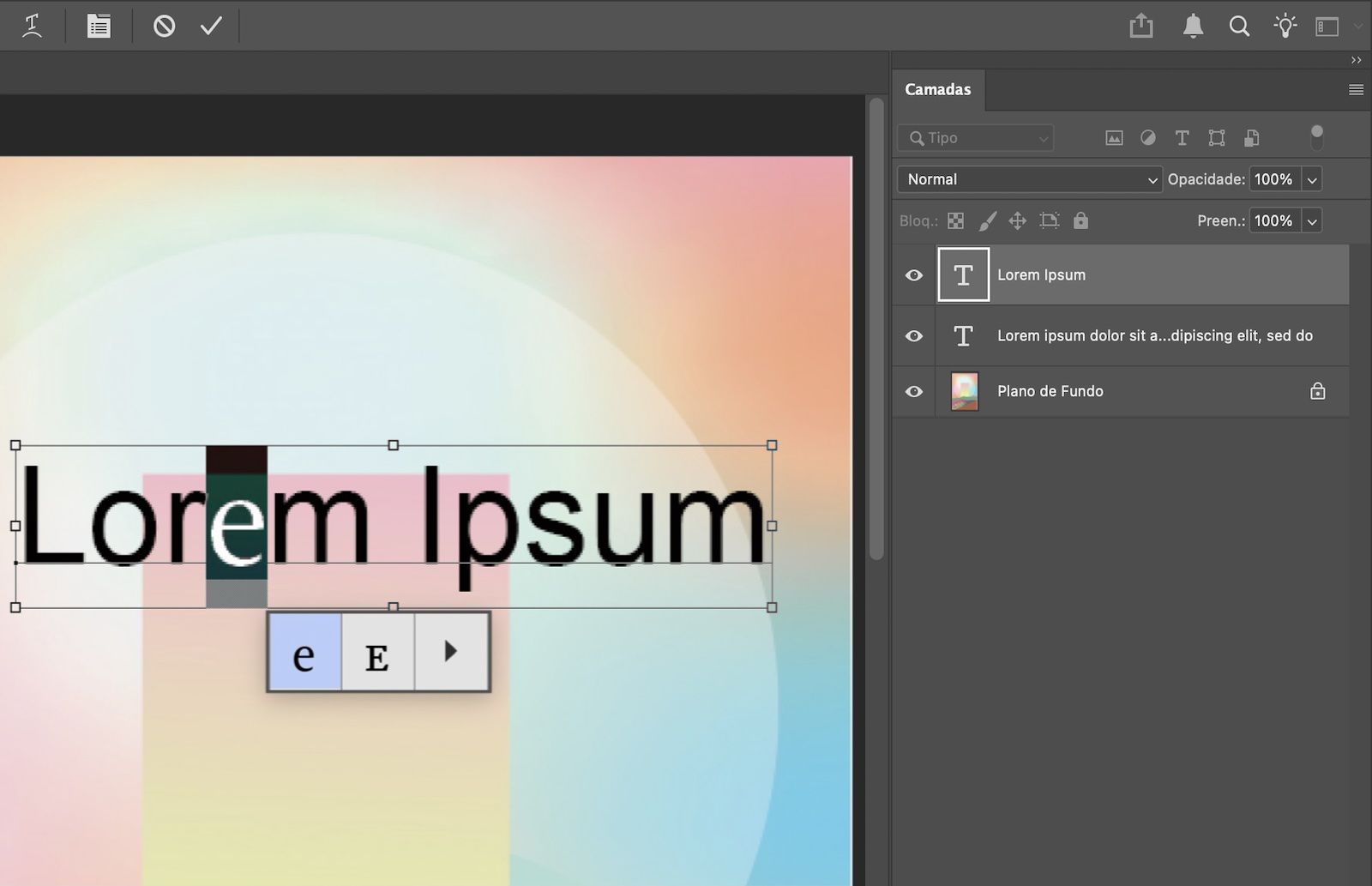
Task: Select the Lorem ipsum dolor sit layer name
Action: coord(1155,336)
